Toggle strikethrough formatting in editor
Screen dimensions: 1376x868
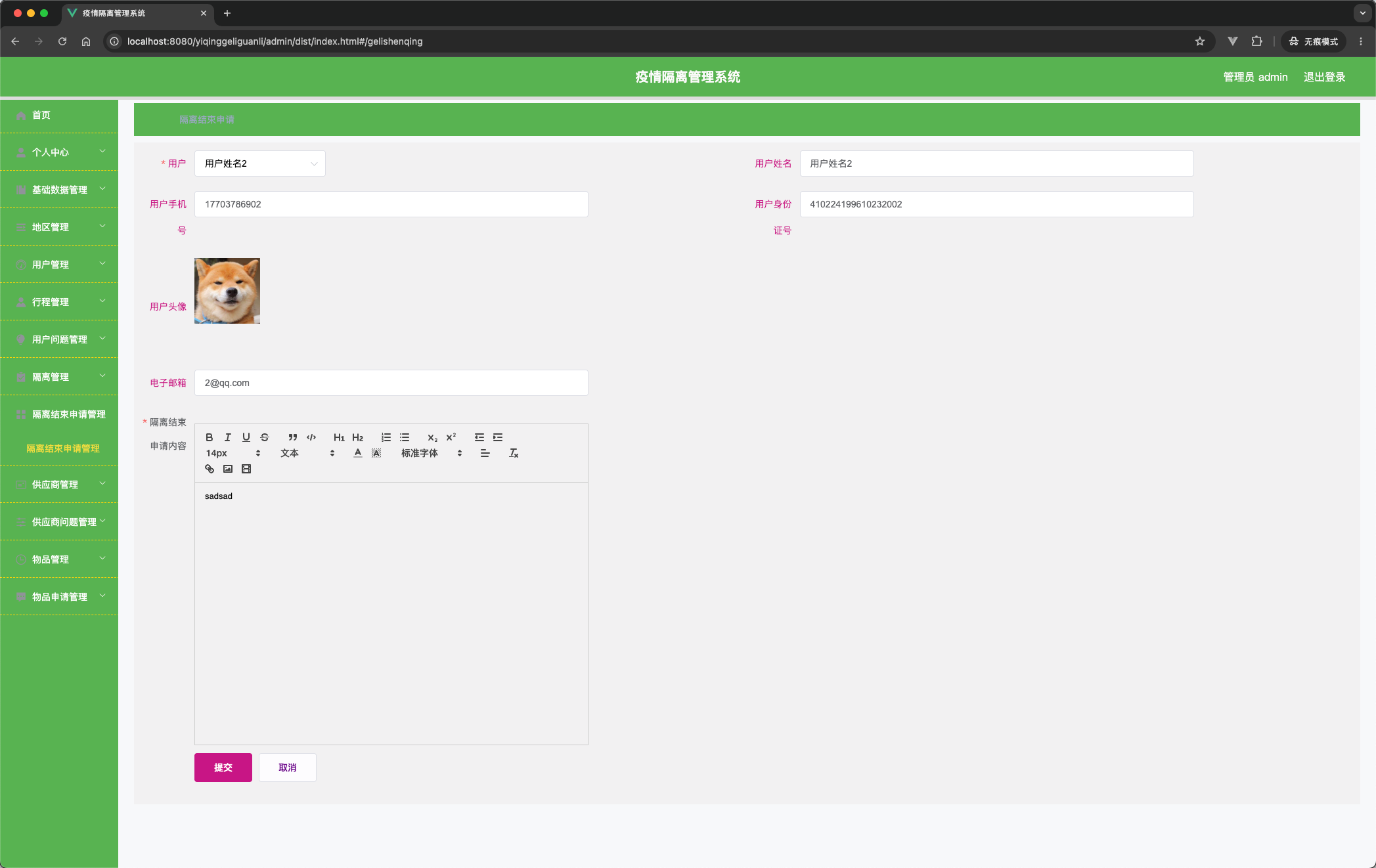pos(265,437)
